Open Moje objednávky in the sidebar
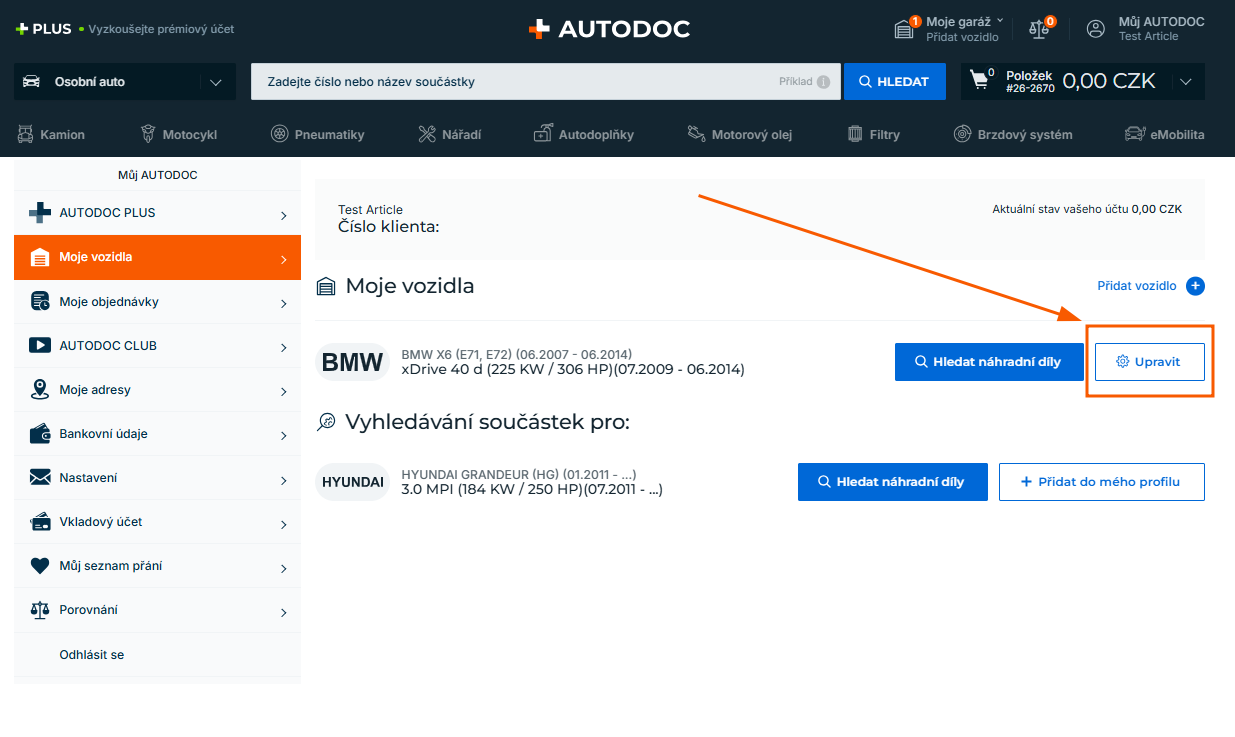 click(157, 301)
